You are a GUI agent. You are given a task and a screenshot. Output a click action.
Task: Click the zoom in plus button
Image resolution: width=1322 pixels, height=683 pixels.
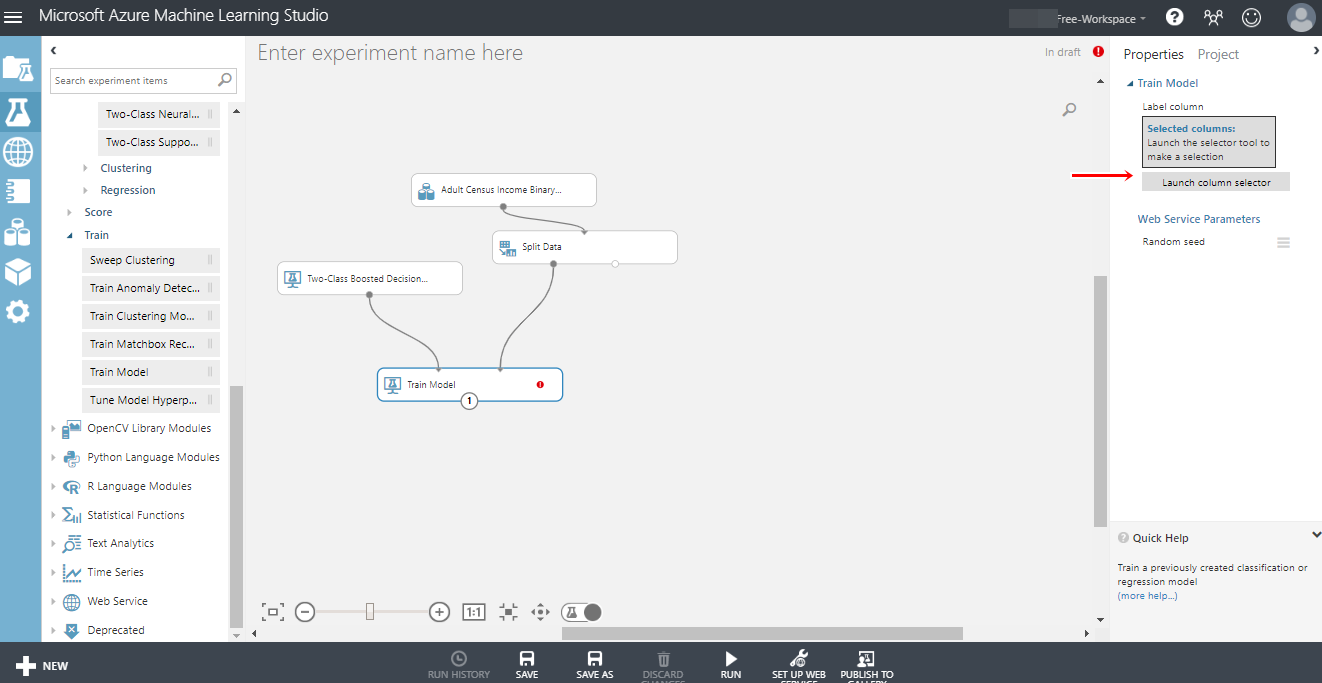[x=439, y=612]
